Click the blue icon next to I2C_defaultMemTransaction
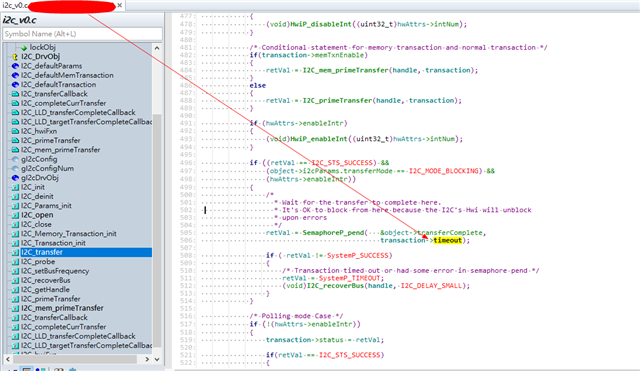The height and width of the screenshot is (371, 640). pyautogui.click(x=15, y=75)
